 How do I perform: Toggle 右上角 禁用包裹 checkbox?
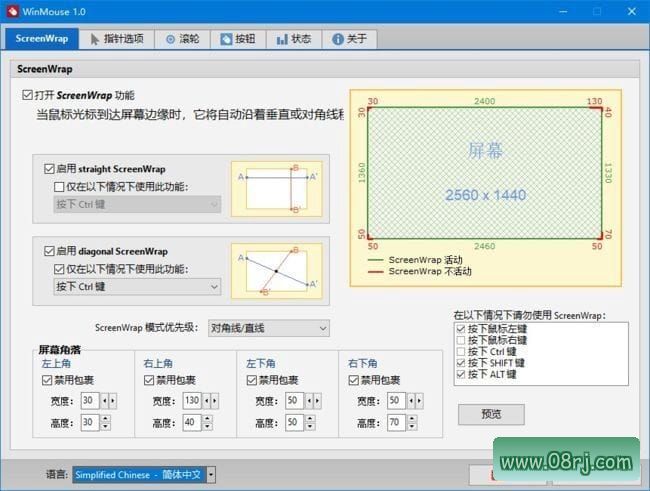(149, 380)
